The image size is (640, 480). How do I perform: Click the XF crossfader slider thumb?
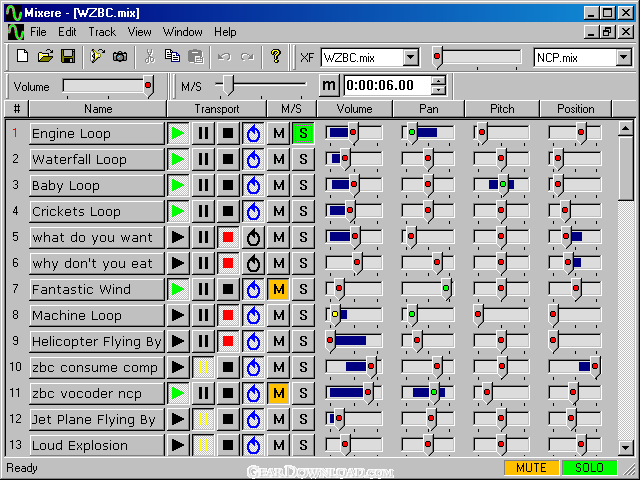tap(437, 57)
